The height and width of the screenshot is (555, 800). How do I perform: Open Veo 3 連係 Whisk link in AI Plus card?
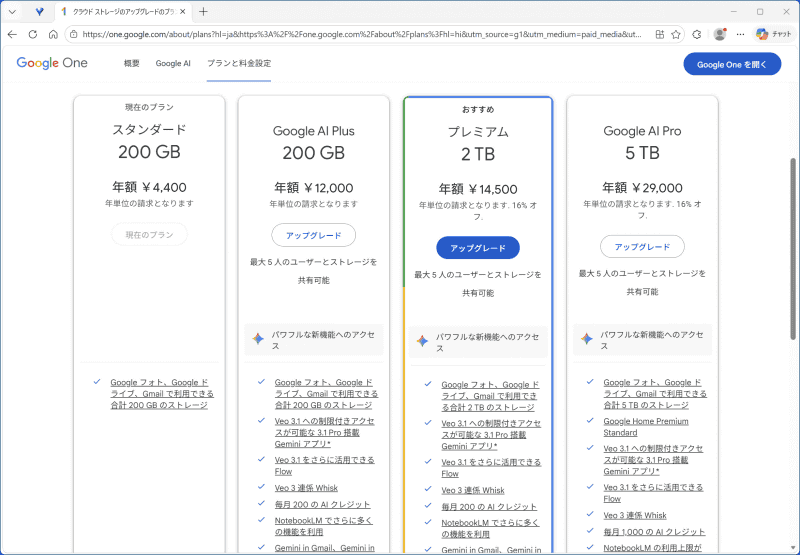tap(306, 488)
